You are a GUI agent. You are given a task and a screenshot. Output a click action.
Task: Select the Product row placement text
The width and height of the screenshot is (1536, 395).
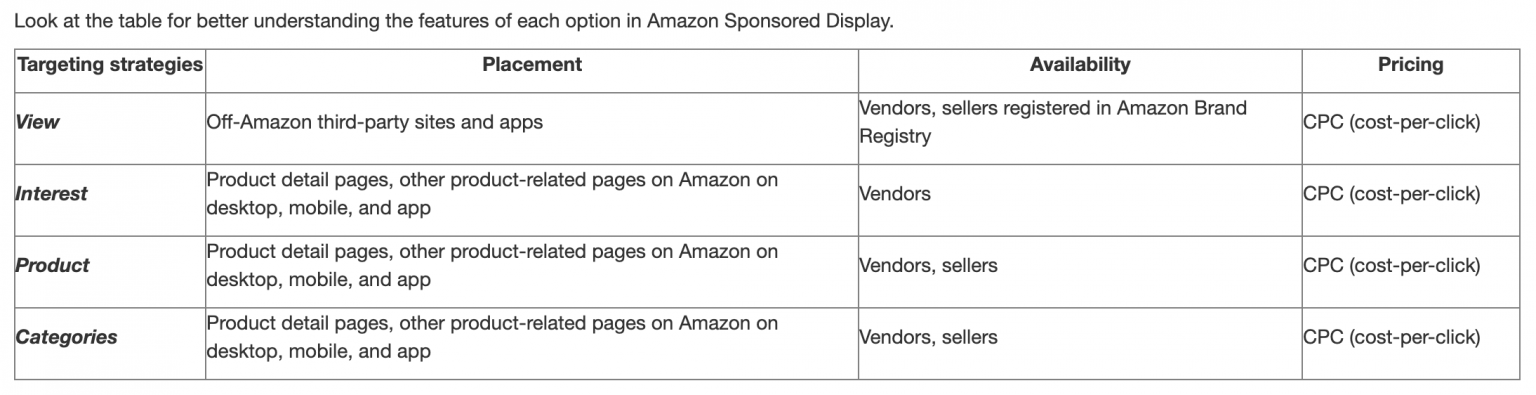[492, 266]
